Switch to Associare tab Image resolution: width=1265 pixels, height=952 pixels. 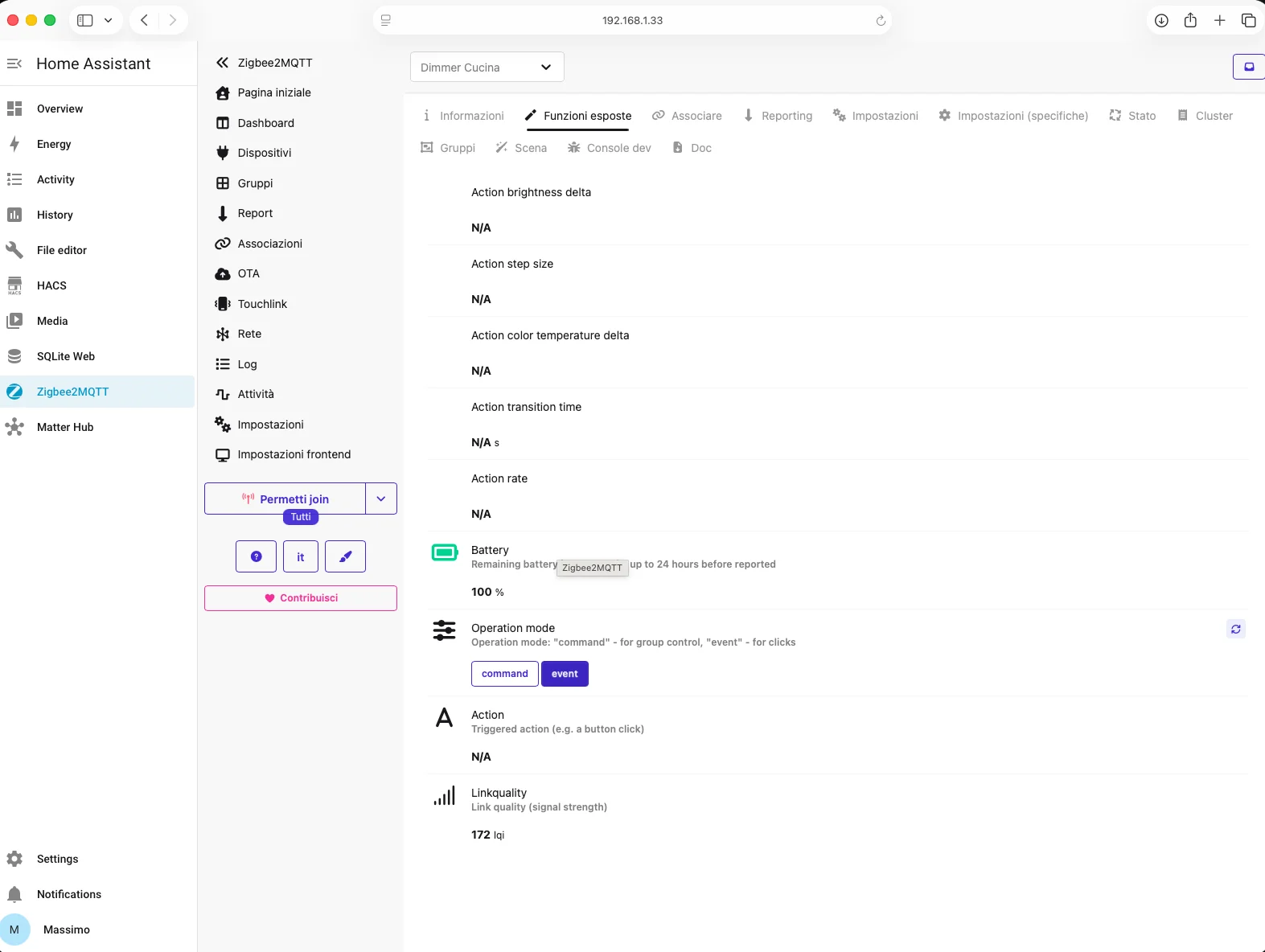[688, 116]
